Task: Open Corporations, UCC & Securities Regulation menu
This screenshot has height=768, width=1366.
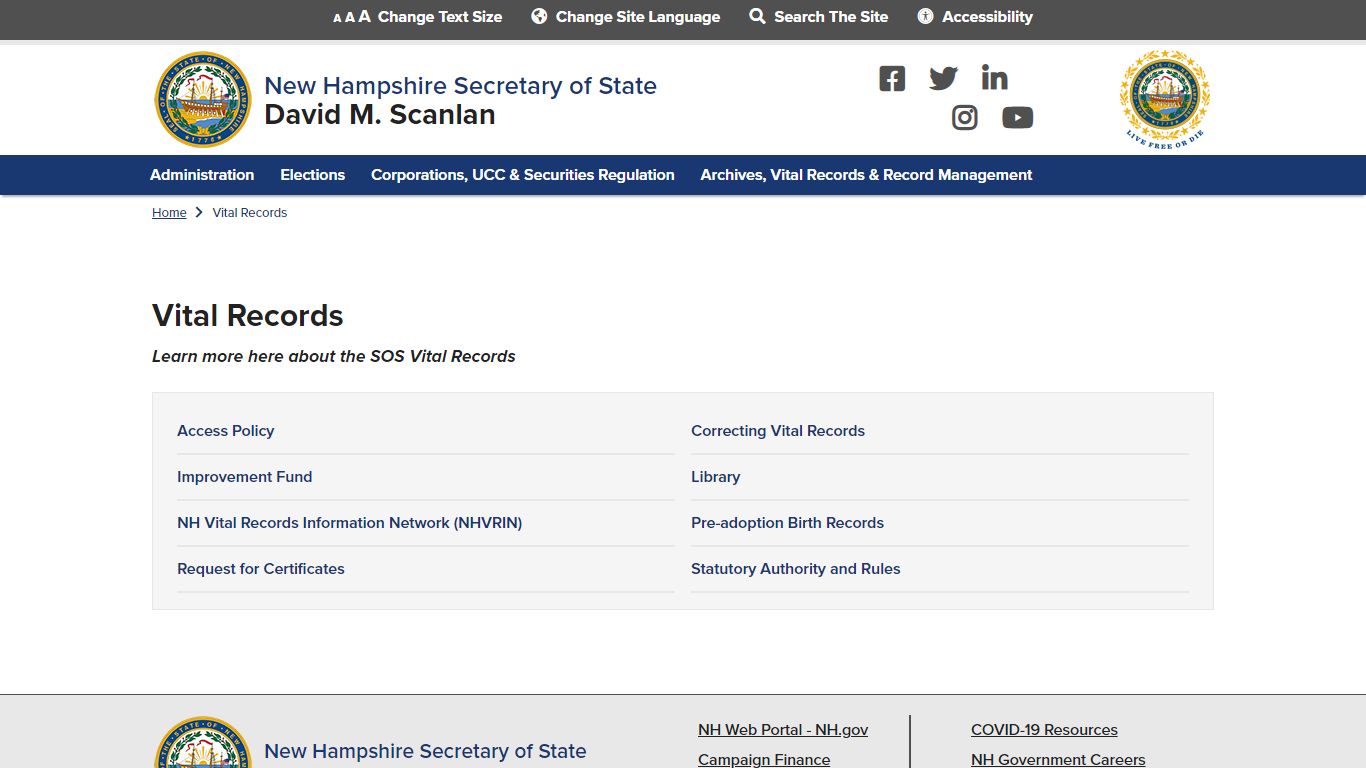Action: (x=523, y=175)
